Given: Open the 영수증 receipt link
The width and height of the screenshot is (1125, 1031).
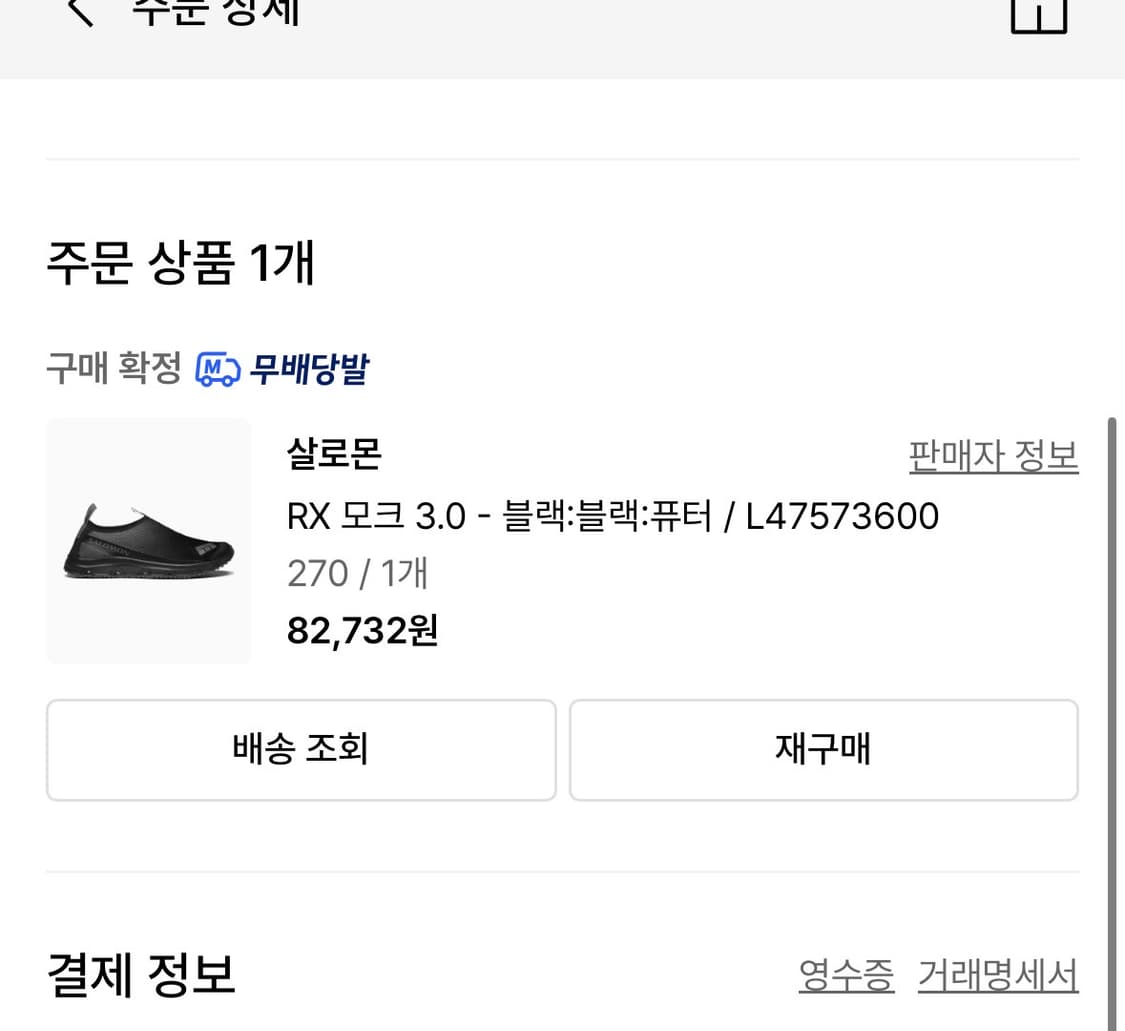Looking at the screenshot, I should [x=846, y=974].
